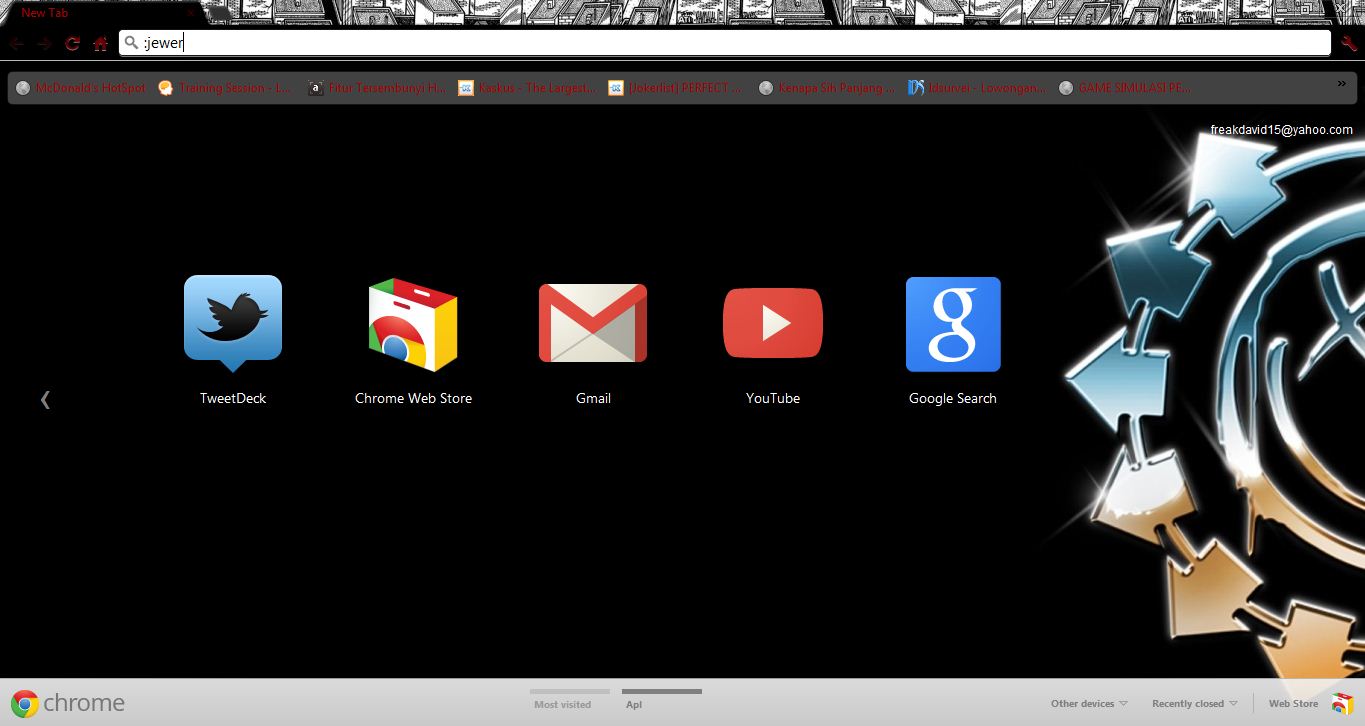Go back with the back arrow

17,43
